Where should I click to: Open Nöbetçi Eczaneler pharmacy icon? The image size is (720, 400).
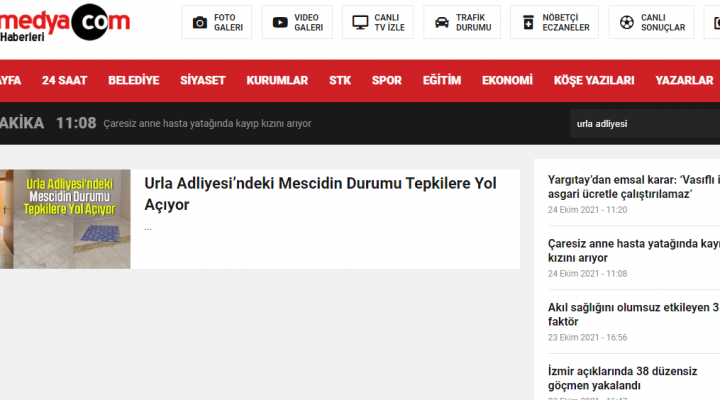[x=529, y=22]
